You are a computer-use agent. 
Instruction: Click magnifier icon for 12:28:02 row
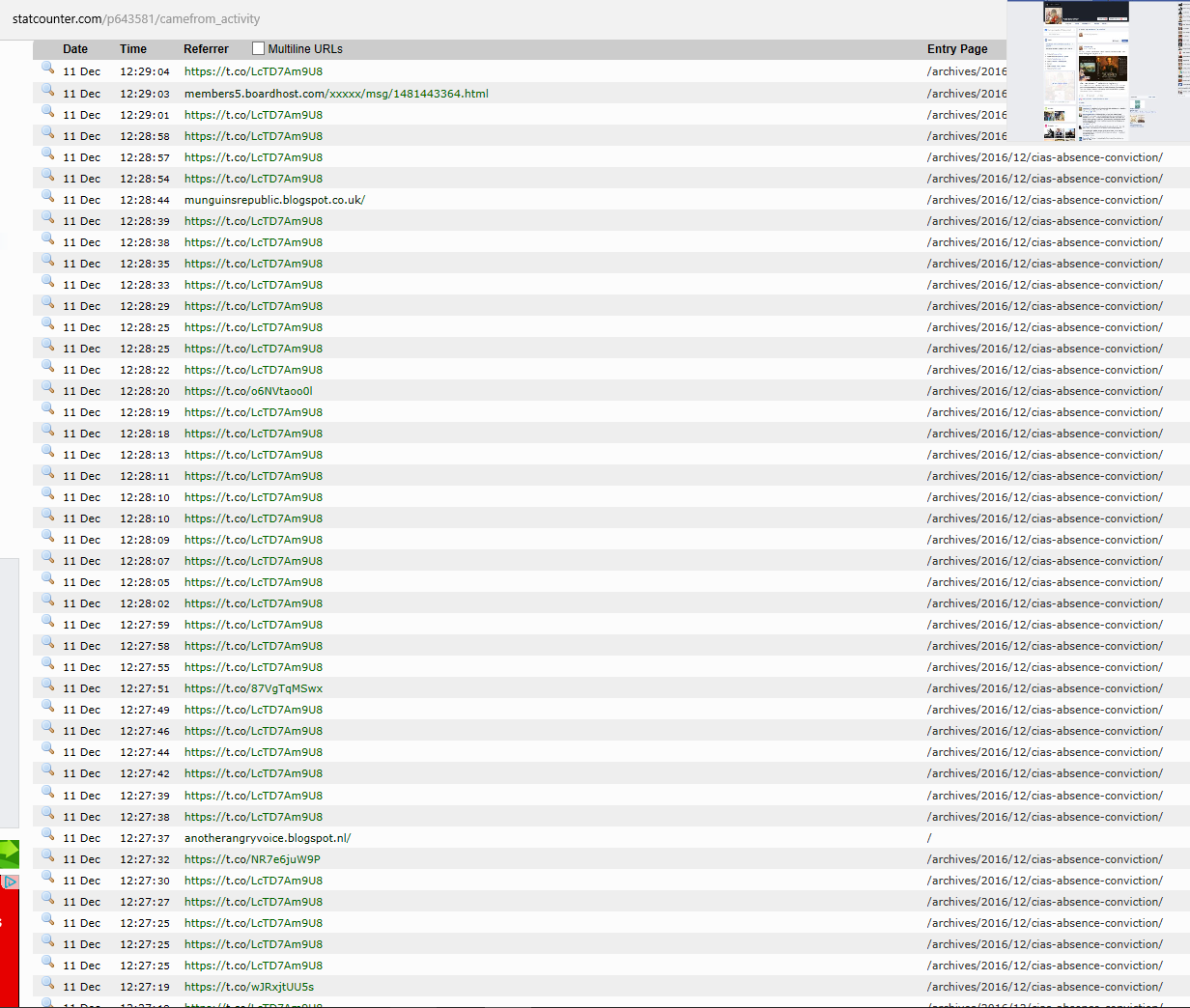pyautogui.click(x=47, y=601)
